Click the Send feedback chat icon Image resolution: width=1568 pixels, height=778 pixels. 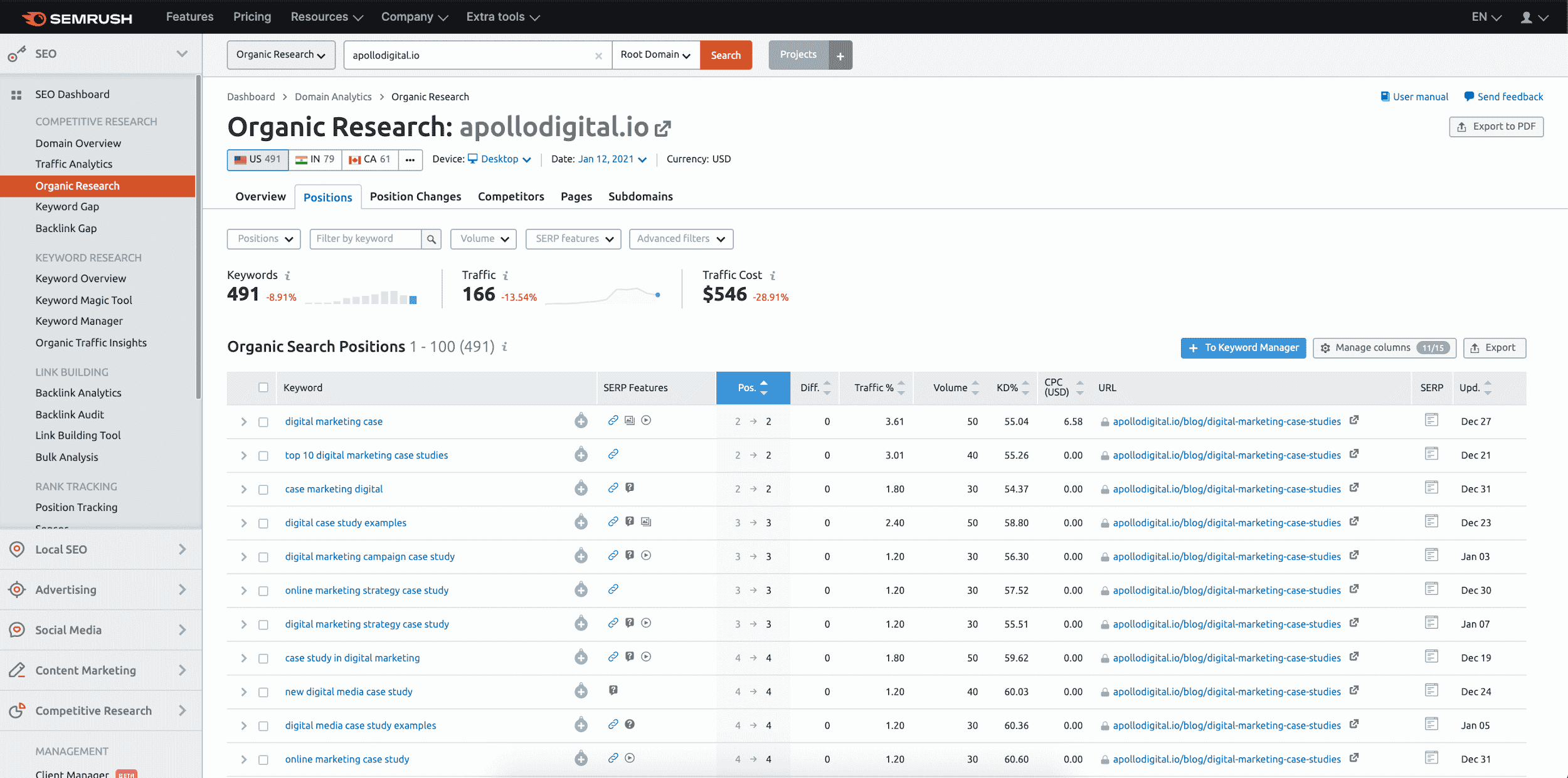(1469, 97)
